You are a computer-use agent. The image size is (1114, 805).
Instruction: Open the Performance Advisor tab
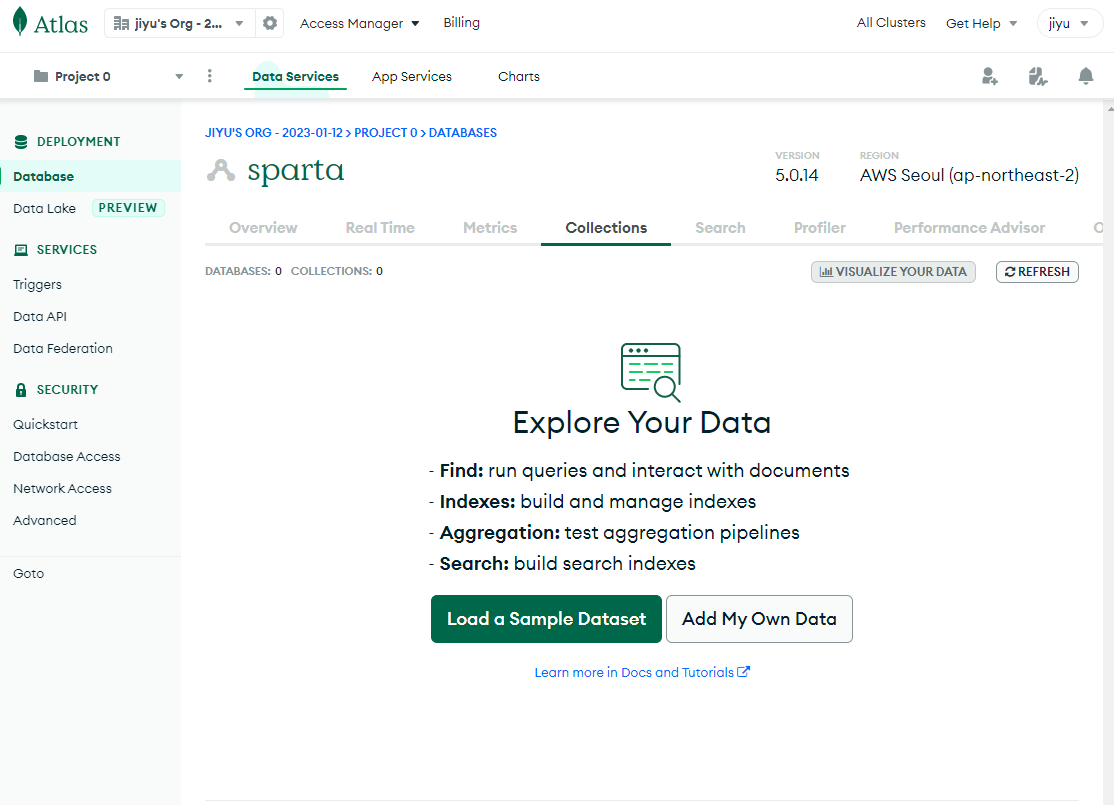[x=969, y=228]
